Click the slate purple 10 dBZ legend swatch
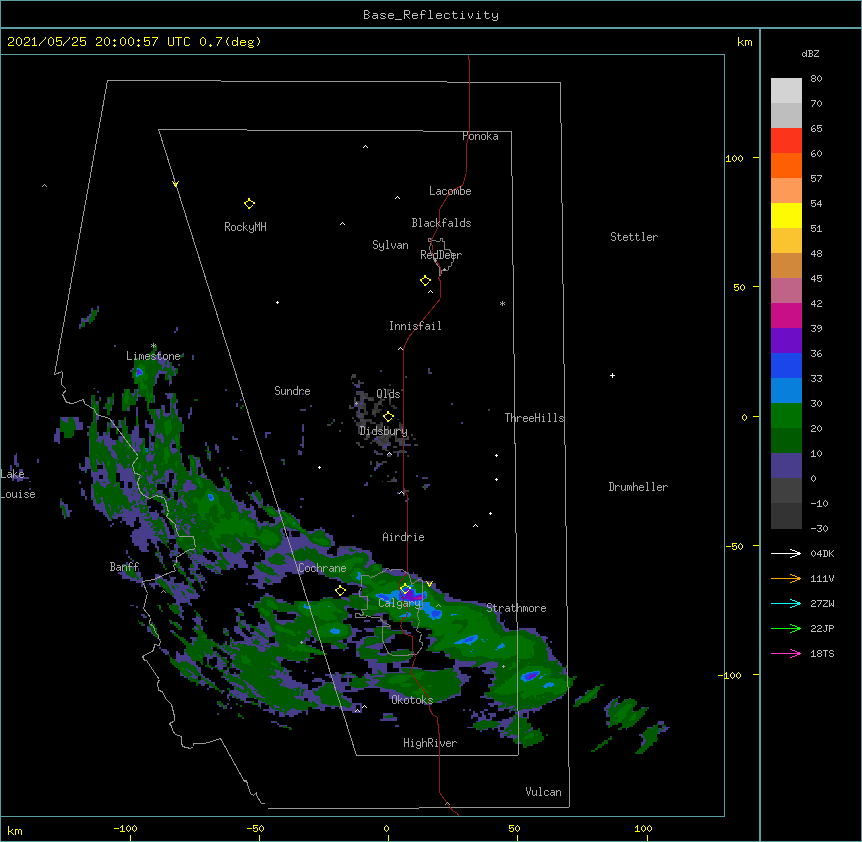 pos(786,466)
